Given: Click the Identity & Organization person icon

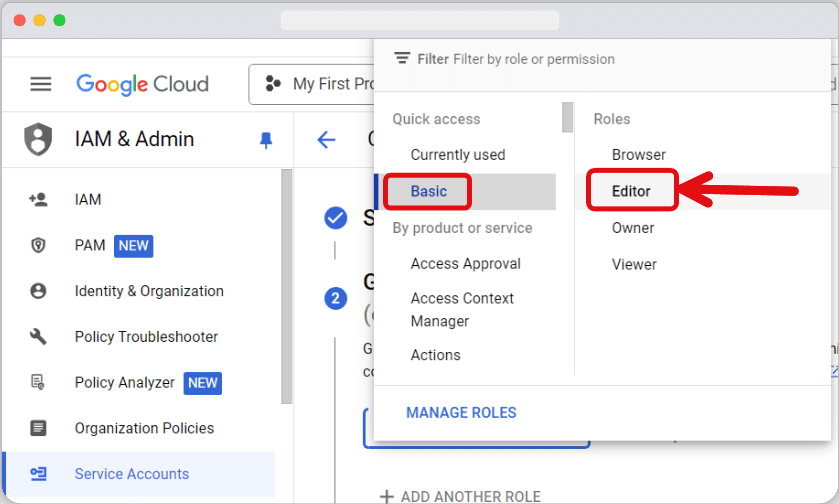Looking at the screenshot, I should point(38,291).
